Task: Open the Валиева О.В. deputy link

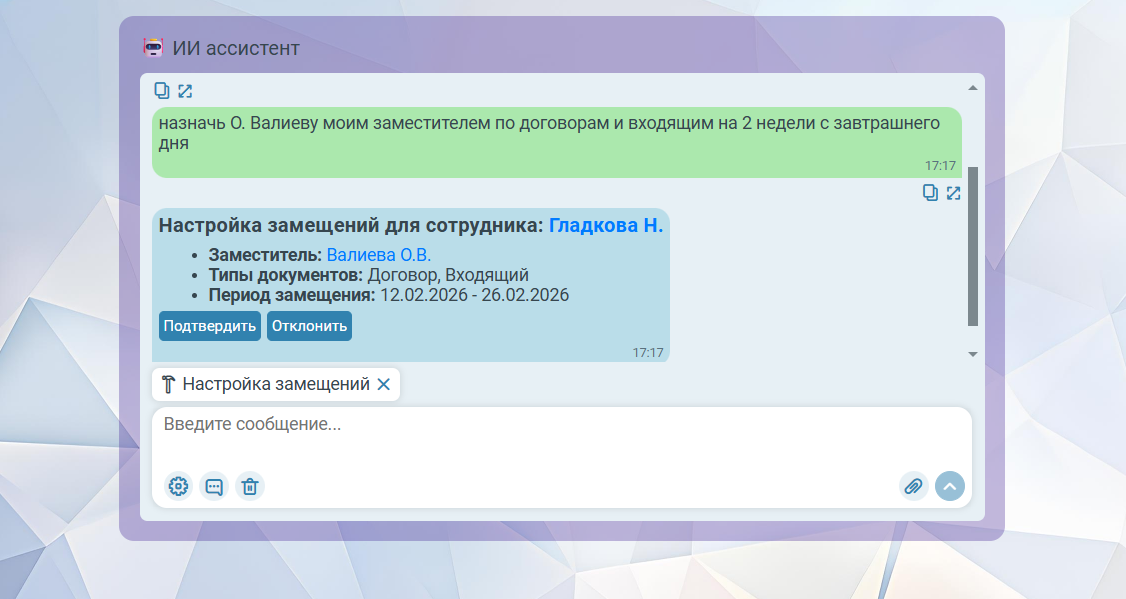Action: tap(378, 255)
